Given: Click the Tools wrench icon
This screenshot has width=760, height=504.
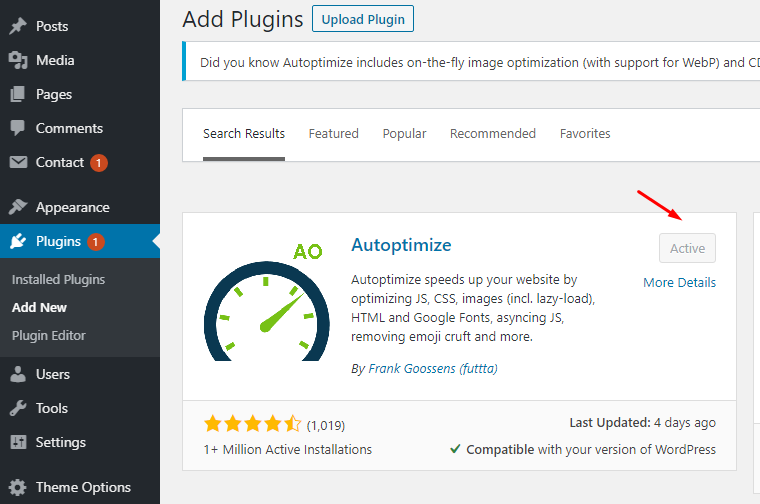Looking at the screenshot, I should pyautogui.click(x=18, y=408).
